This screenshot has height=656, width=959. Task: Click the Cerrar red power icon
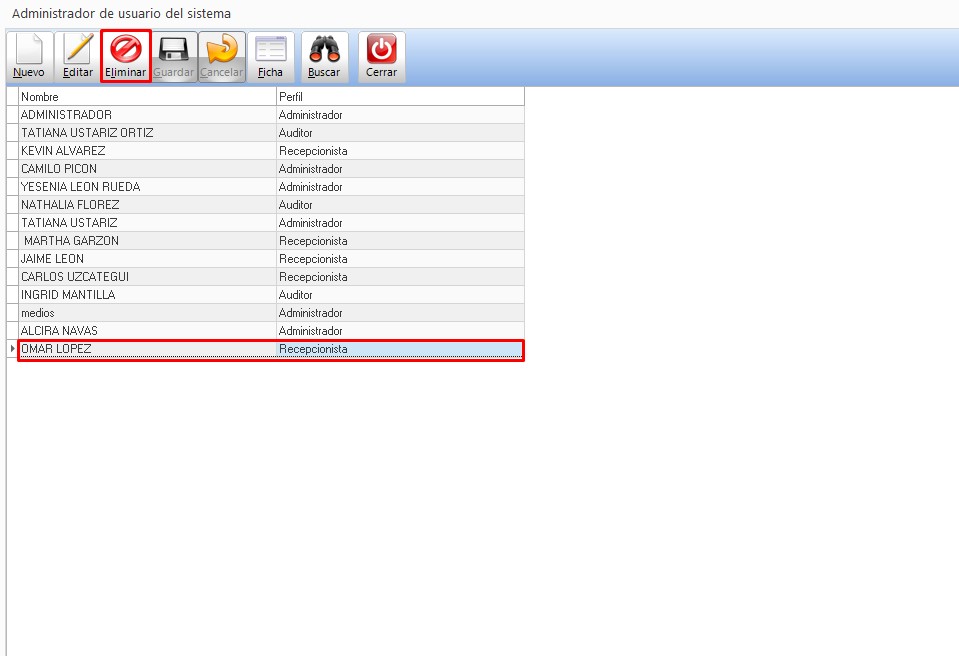point(381,50)
